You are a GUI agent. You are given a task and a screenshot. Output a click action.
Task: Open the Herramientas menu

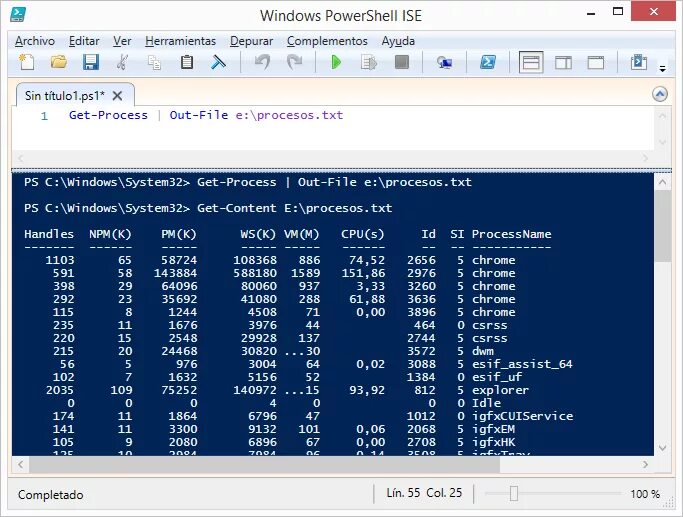[180, 41]
